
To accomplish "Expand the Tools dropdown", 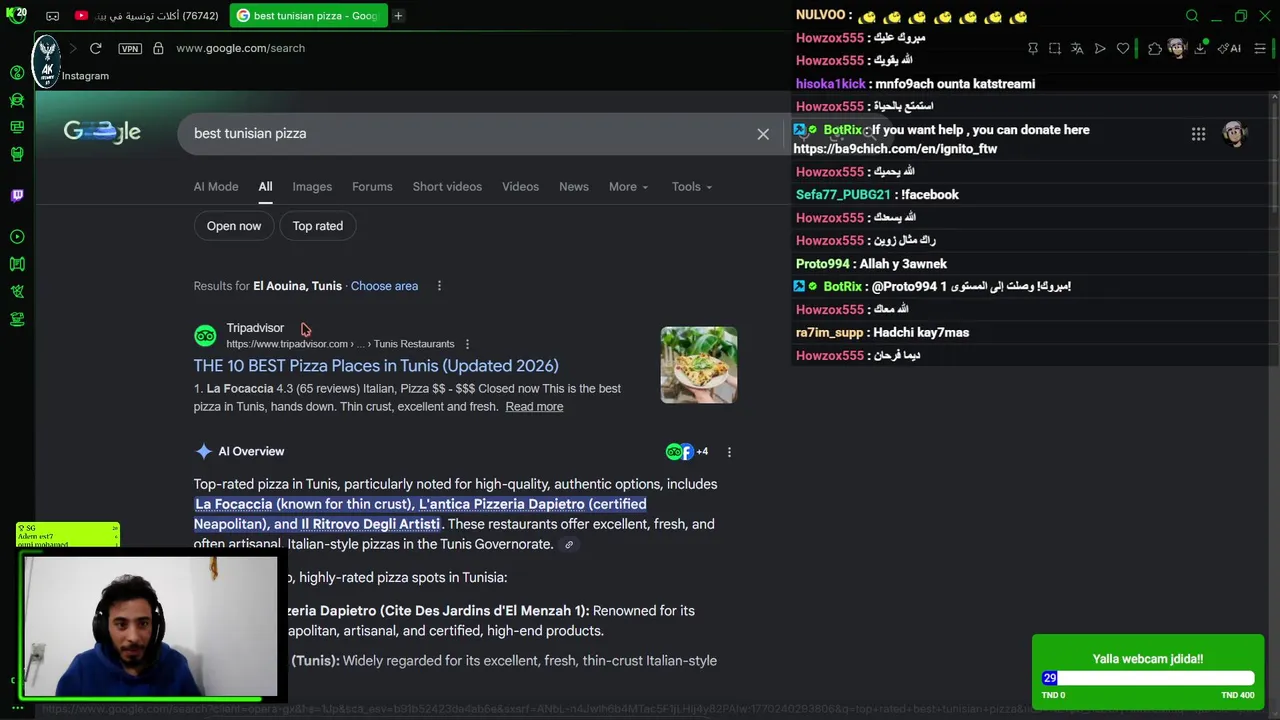I will pos(692,187).
